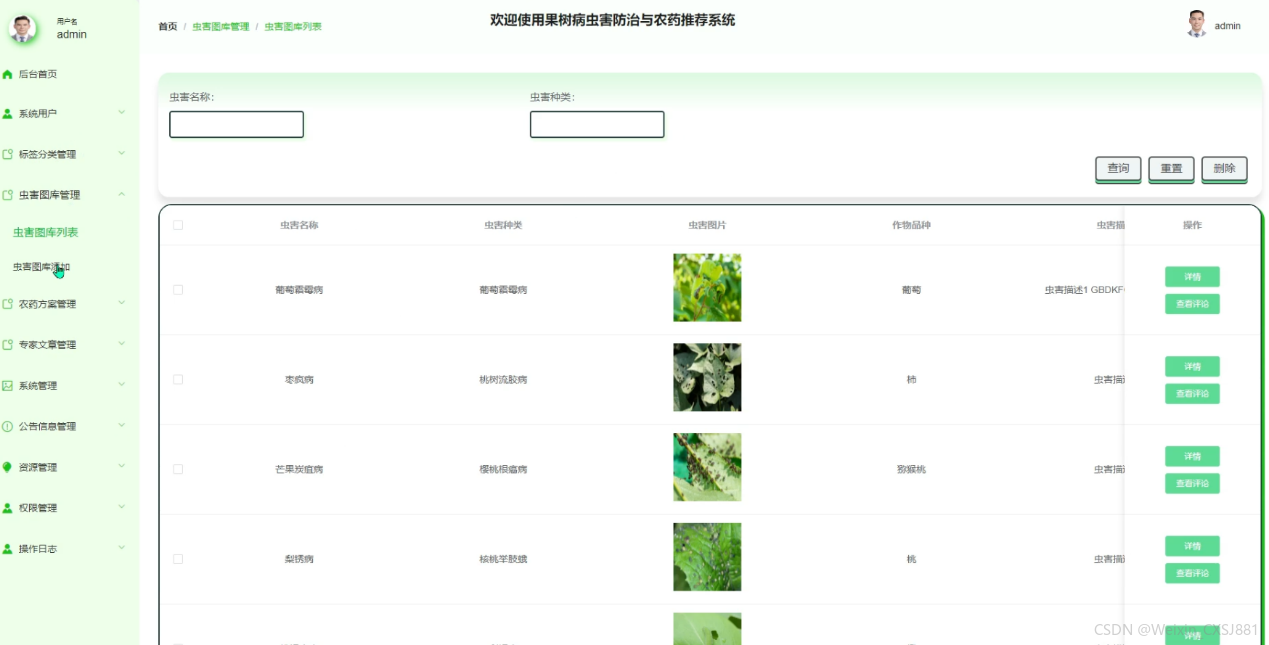Open the 虫害图库添加 submenu item
The height and width of the screenshot is (645, 1269).
pos(41,267)
